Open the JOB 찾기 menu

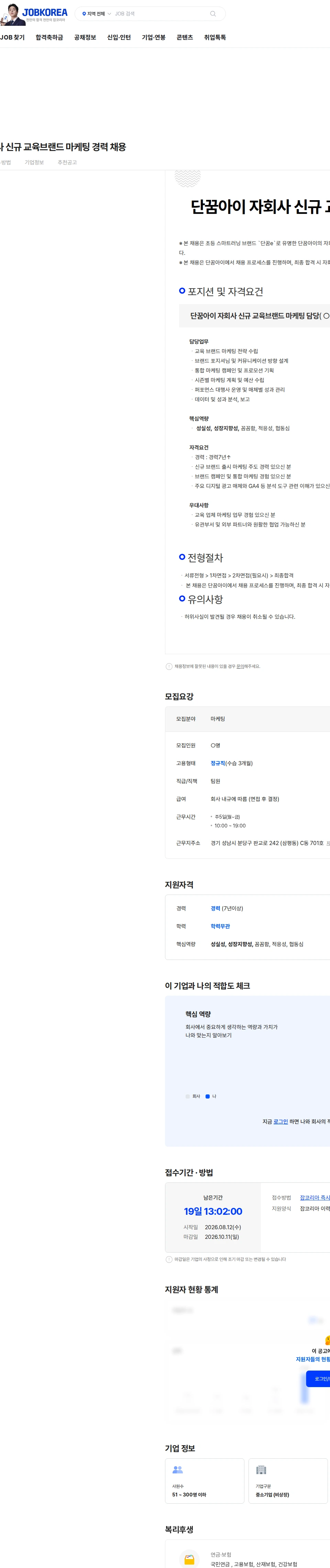12,38
